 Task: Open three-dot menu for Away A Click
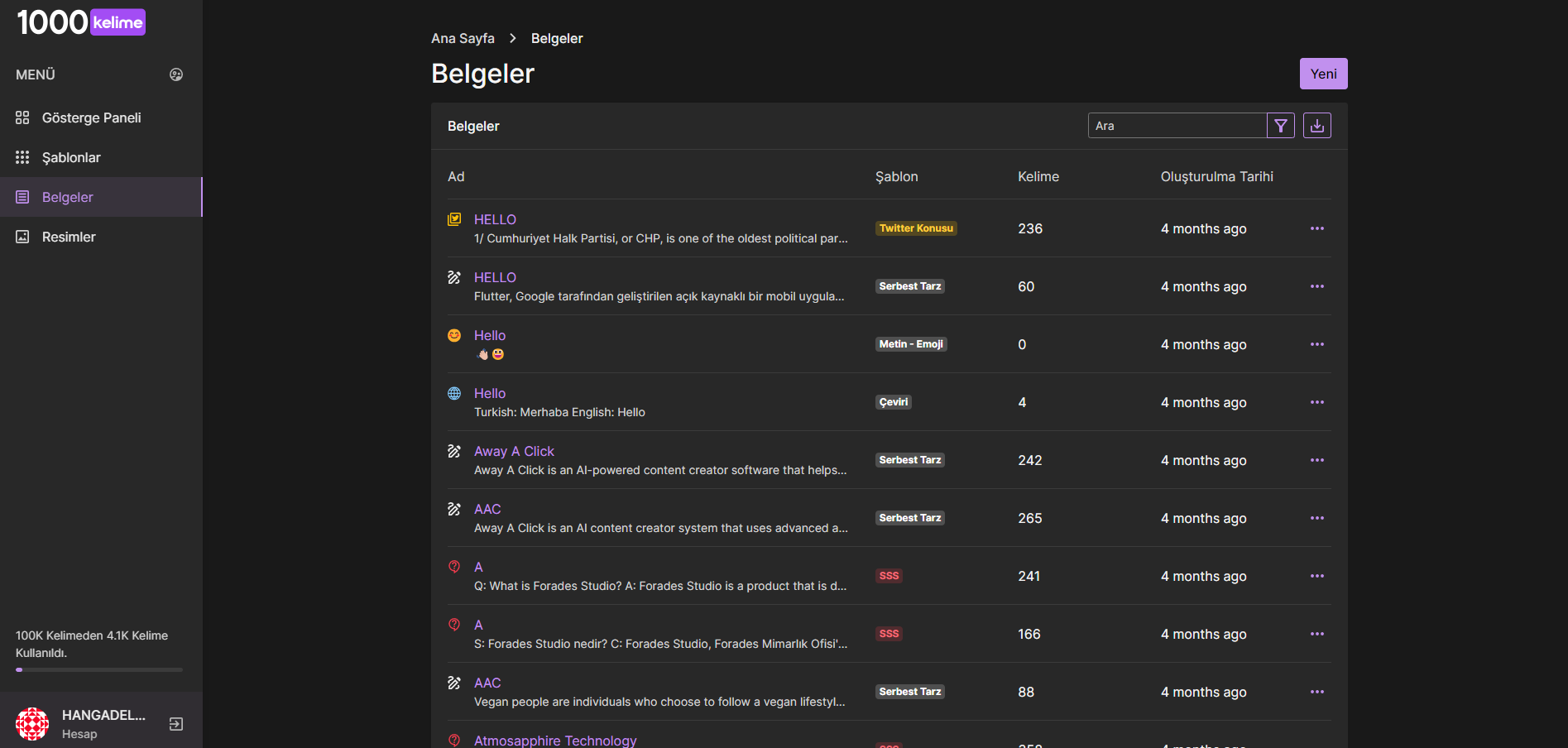point(1316,460)
